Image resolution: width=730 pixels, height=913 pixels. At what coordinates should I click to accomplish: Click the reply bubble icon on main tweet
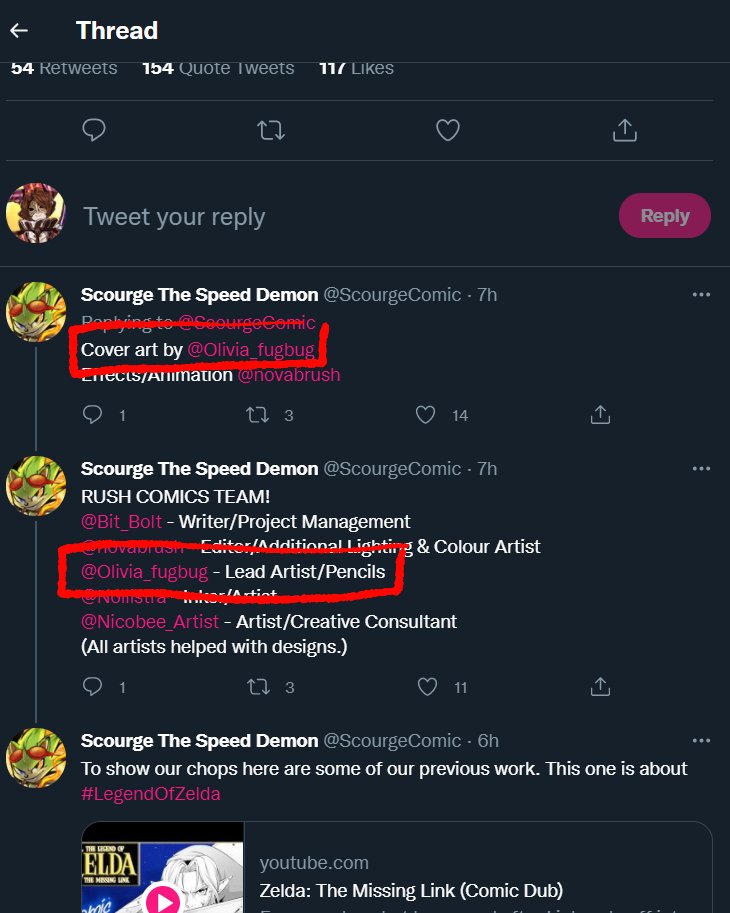(x=94, y=130)
